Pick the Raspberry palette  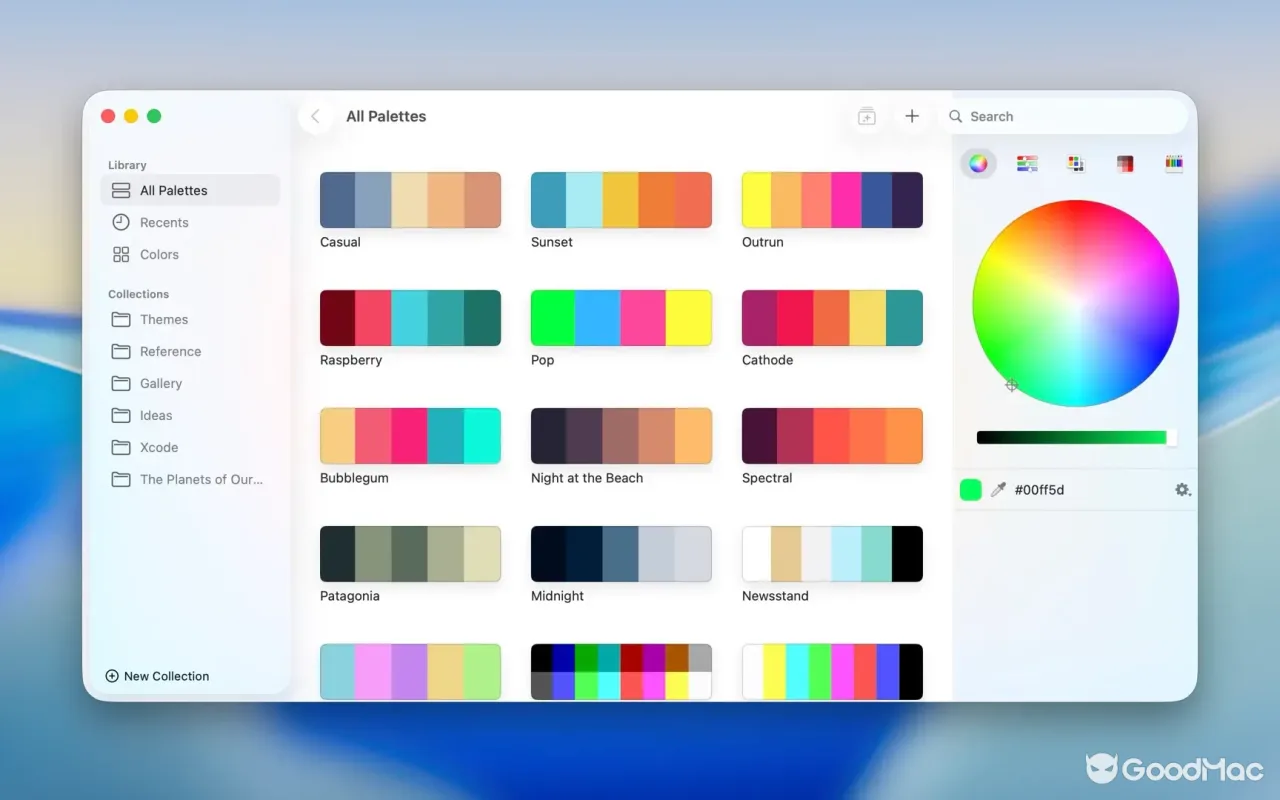pos(410,318)
